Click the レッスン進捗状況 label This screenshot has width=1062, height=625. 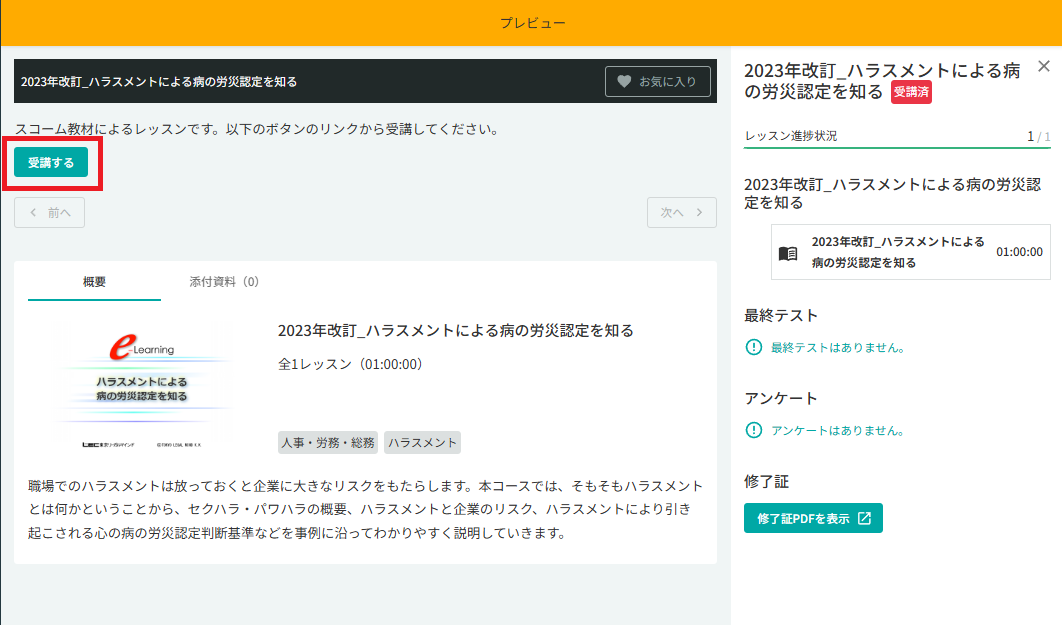[x=791, y=136]
